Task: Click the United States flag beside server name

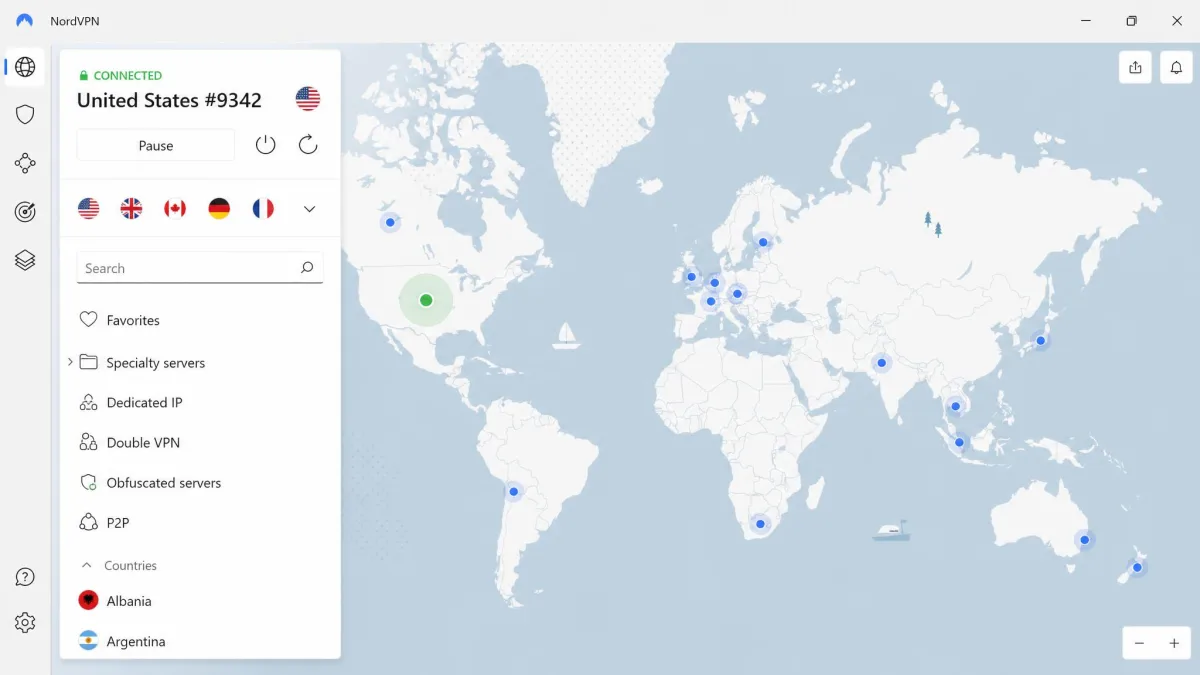Action: click(308, 99)
